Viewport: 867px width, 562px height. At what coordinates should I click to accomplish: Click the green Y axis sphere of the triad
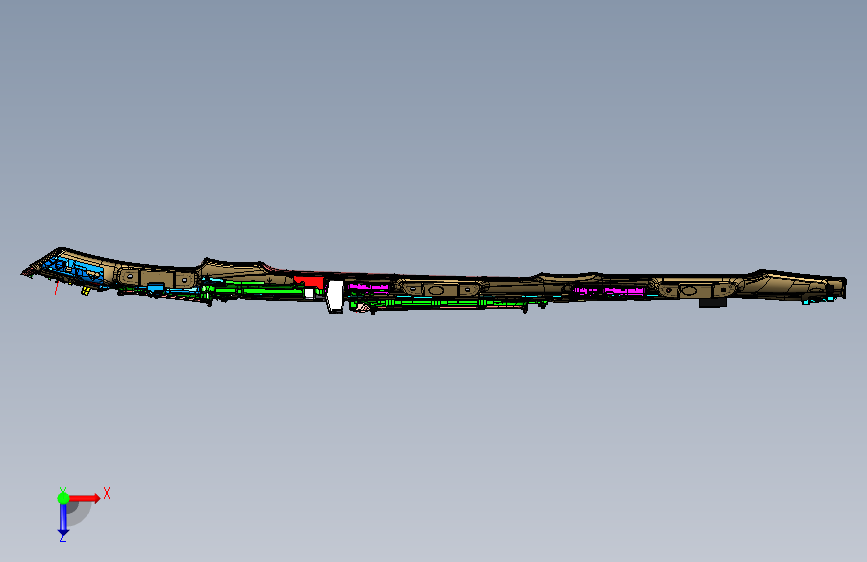coord(63,498)
